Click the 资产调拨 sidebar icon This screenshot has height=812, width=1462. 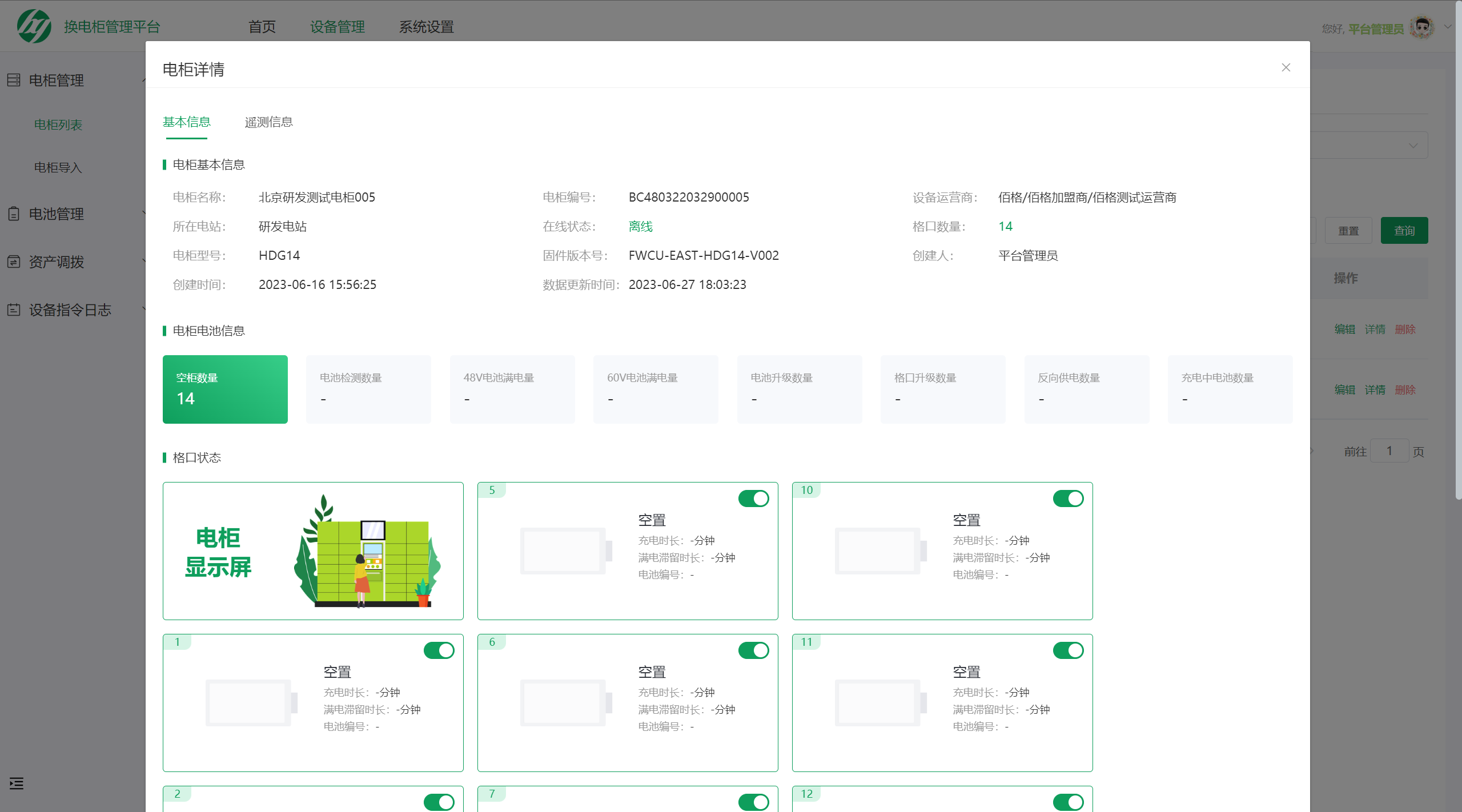tap(14, 262)
